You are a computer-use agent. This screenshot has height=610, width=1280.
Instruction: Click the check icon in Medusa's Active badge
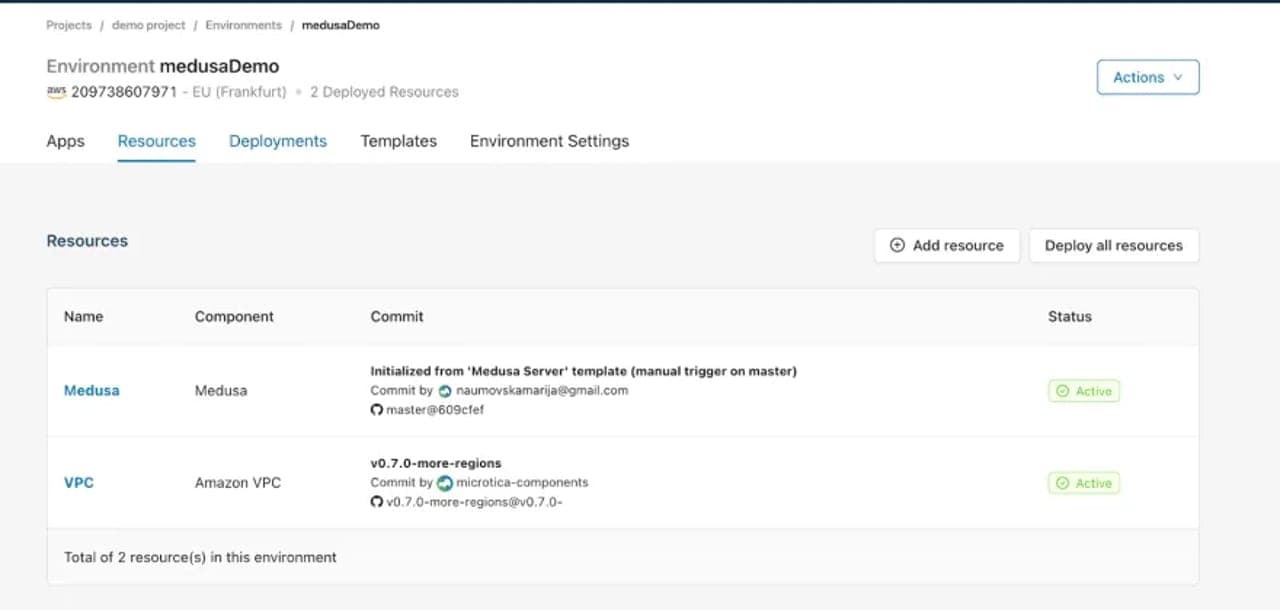pos(1063,391)
